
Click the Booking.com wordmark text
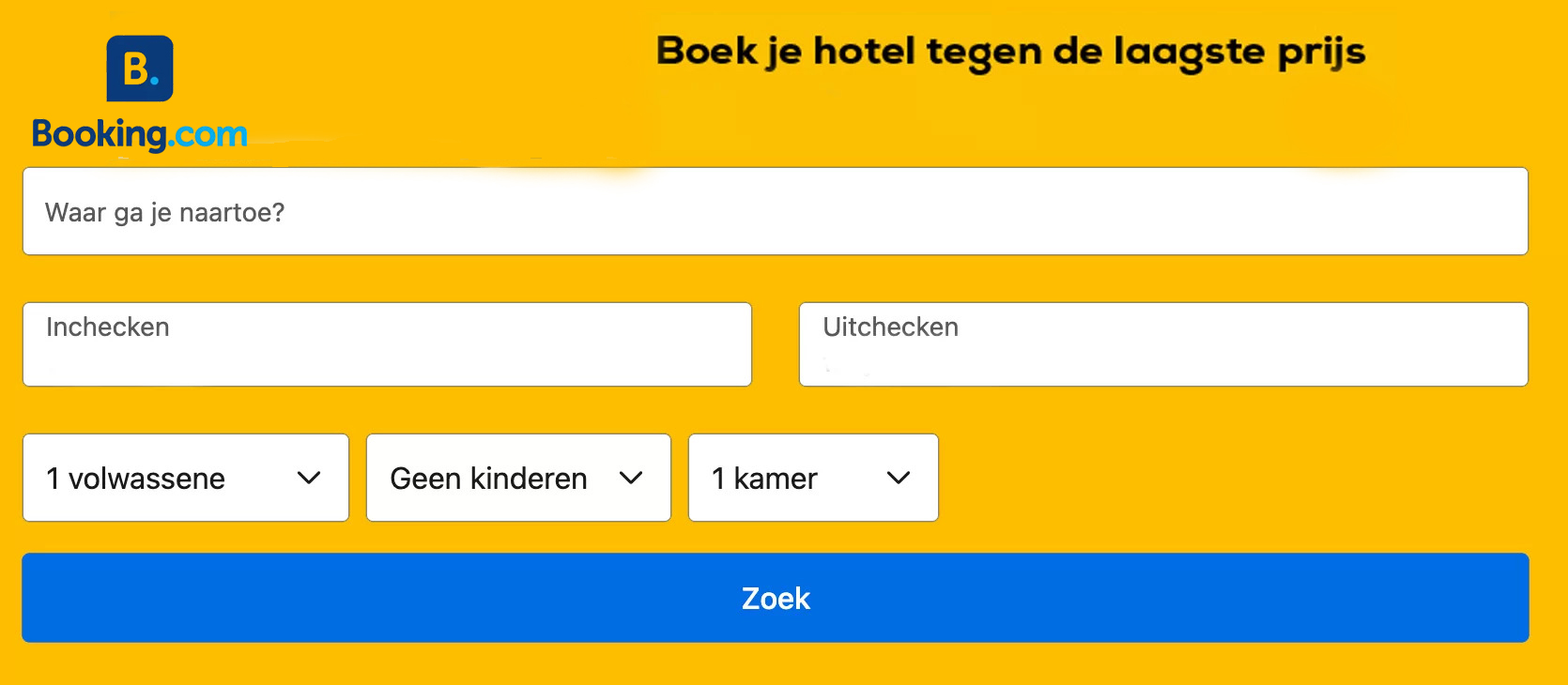click(140, 134)
